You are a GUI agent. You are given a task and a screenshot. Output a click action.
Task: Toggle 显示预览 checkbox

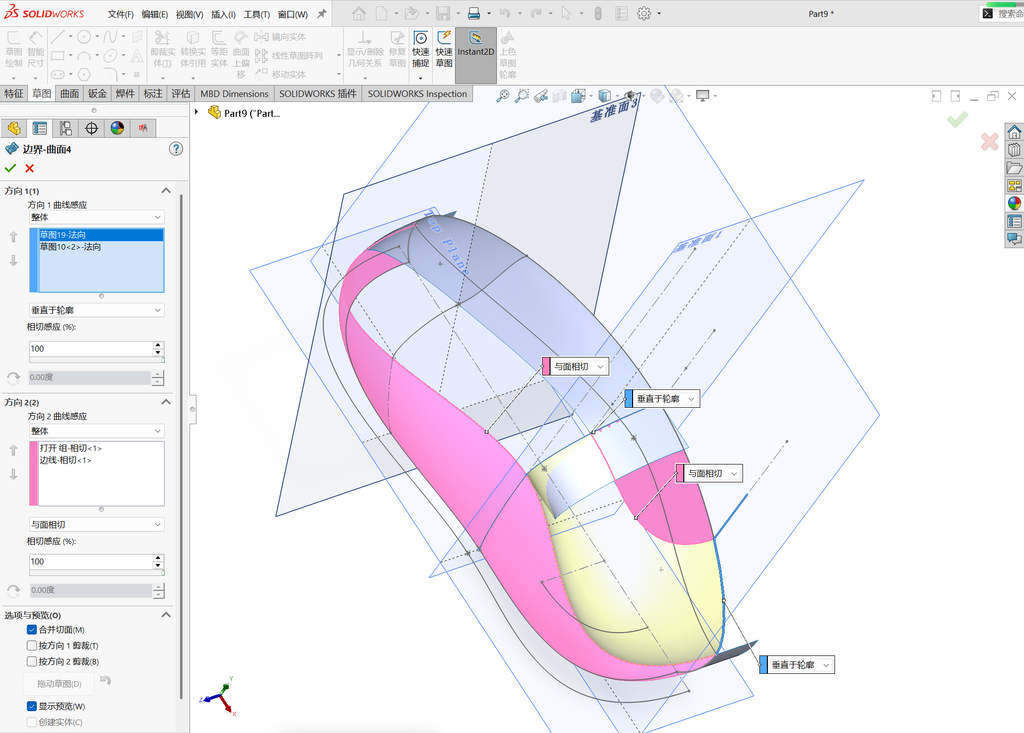point(31,706)
